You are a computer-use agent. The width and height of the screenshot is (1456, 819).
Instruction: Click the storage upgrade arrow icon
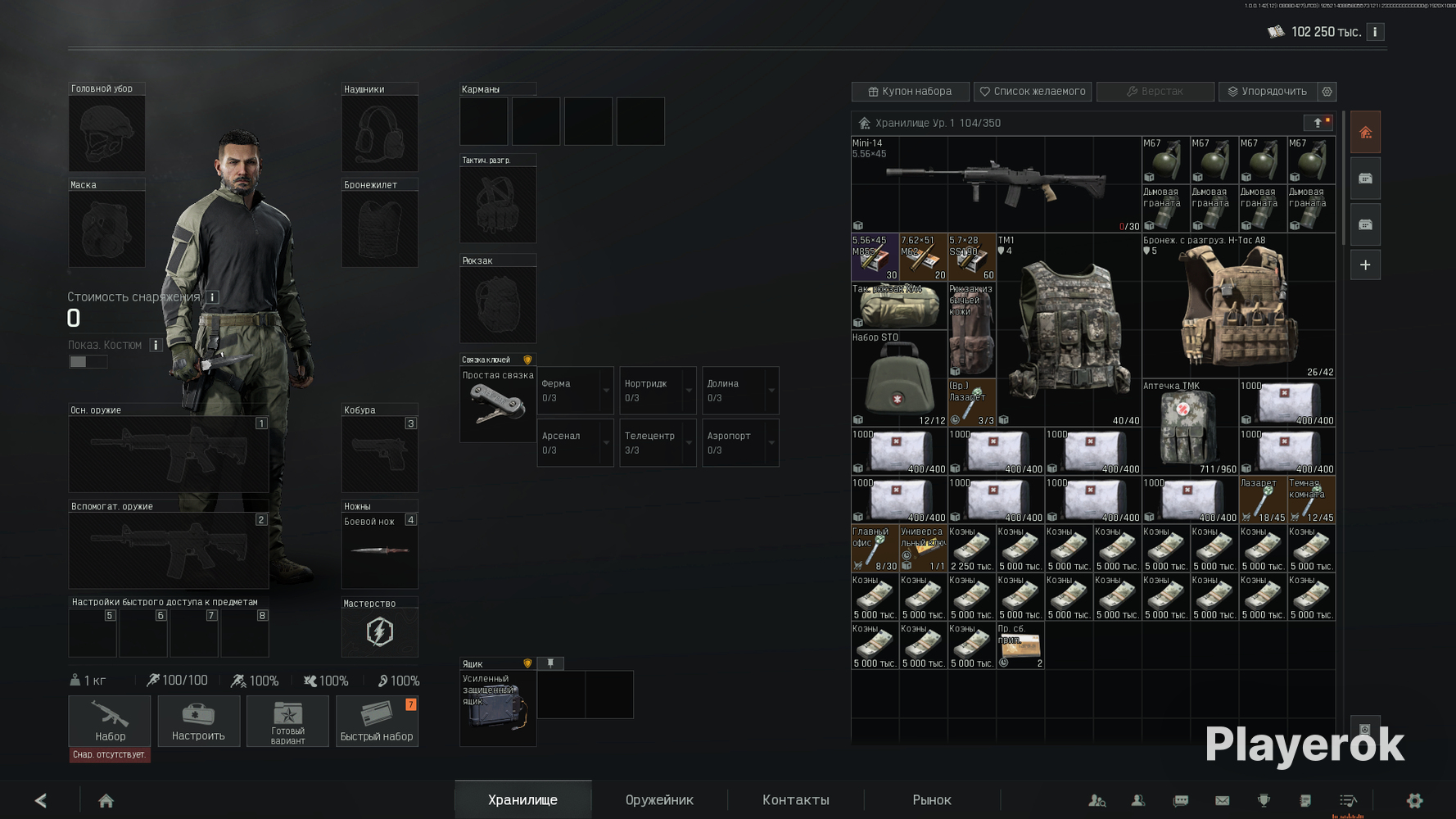pos(1318,123)
